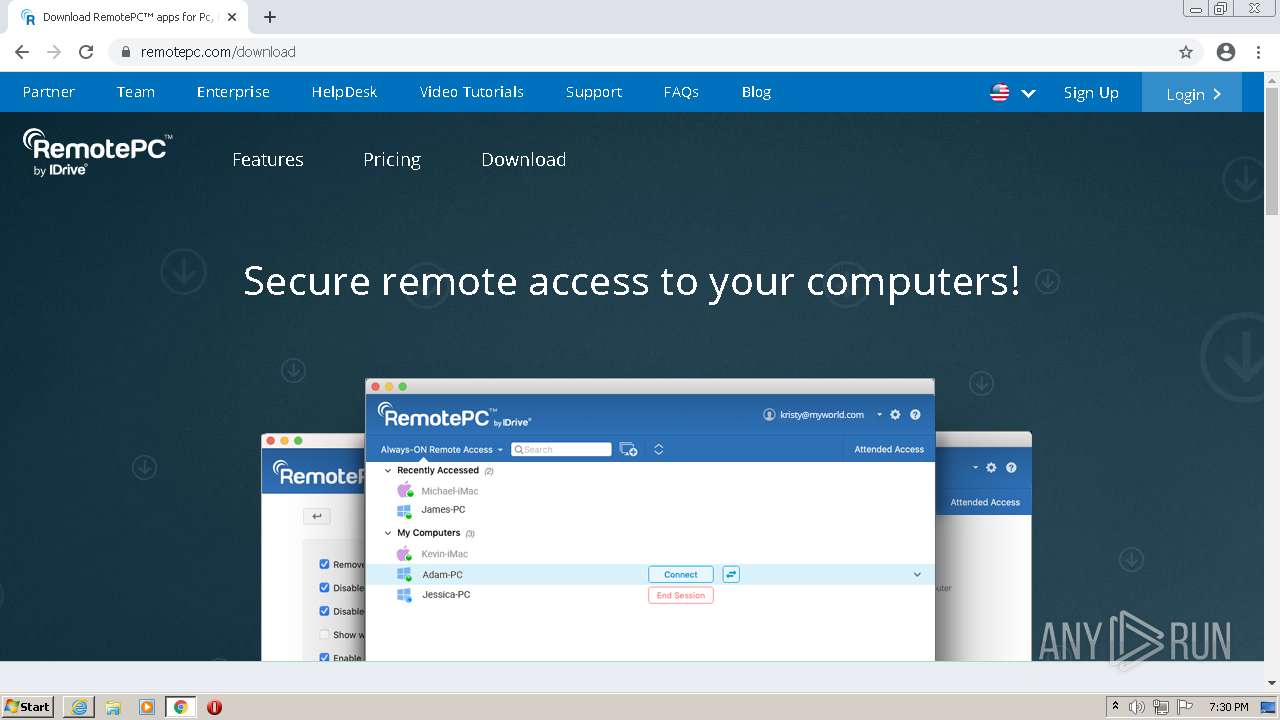Open the HelpDesk menu item
Image resolution: width=1280 pixels, height=720 pixels.
(344, 92)
